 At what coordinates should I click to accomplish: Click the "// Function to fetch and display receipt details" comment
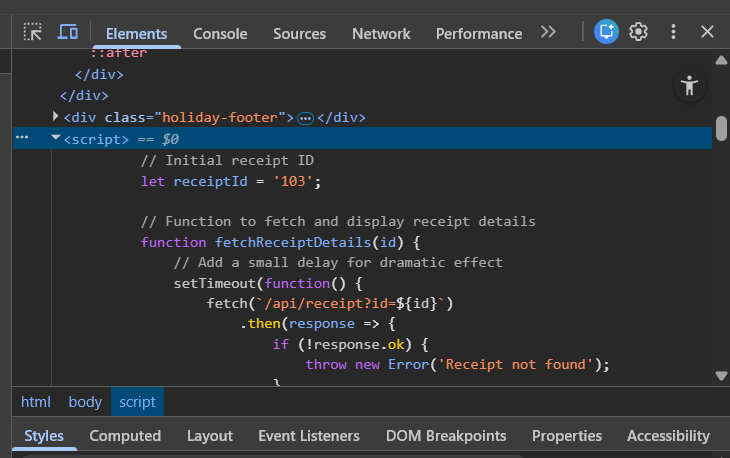pyautogui.click(x=338, y=222)
